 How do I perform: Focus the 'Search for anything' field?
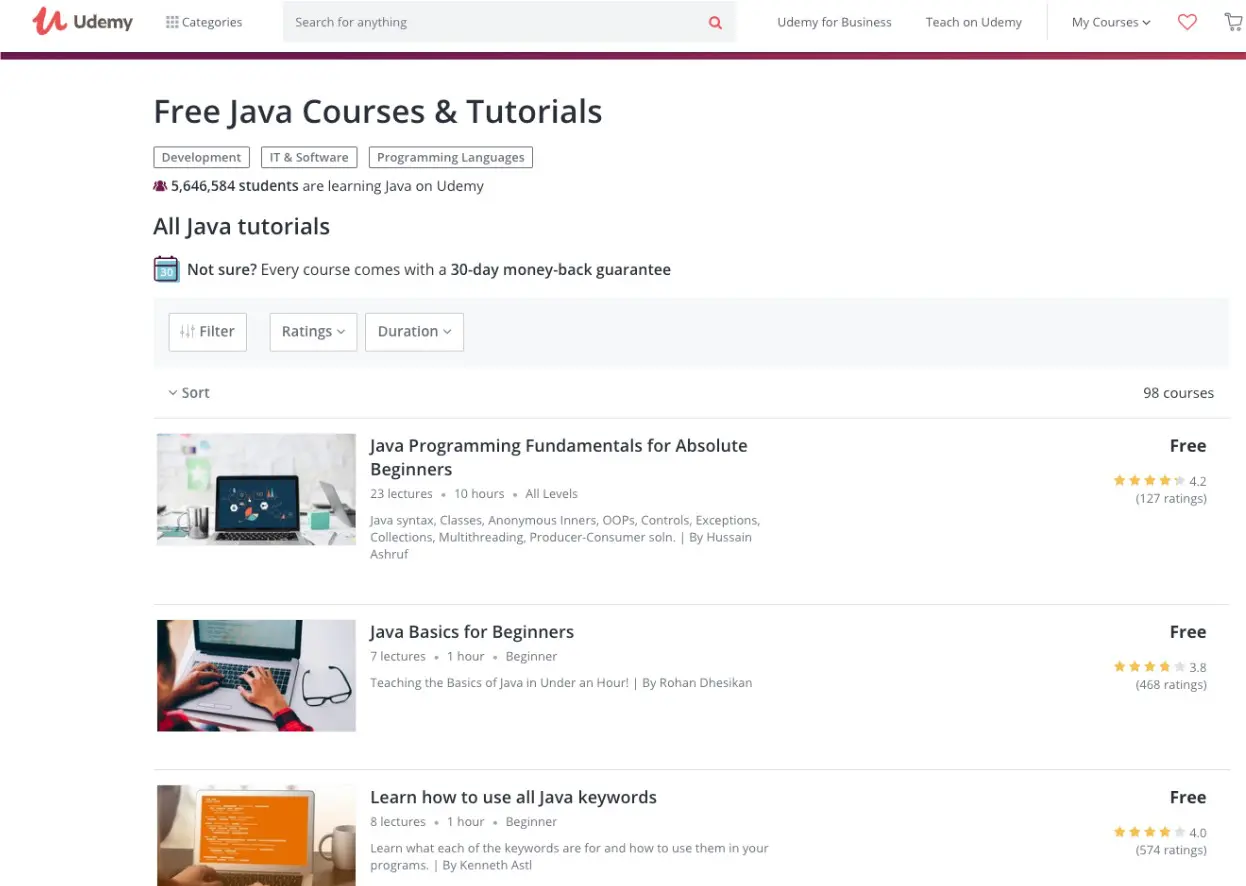coord(494,22)
